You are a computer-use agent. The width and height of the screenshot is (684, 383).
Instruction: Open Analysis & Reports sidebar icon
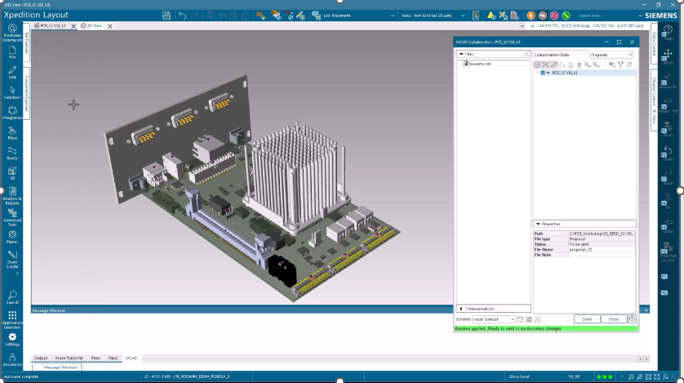pyautogui.click(x=12, y=195)
